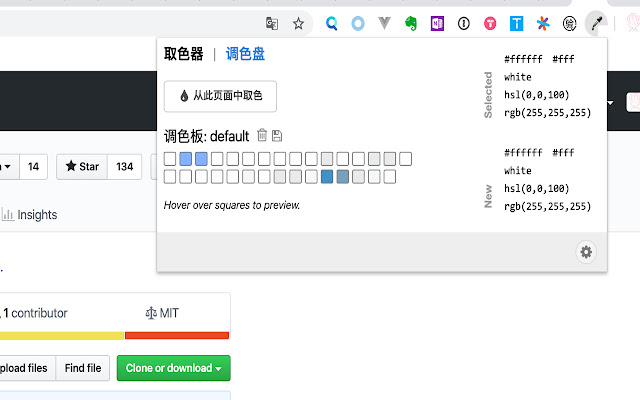This screenshot has width=640, height=400.
Task: Open the 1Password circle extension icon
Action: (x=464, y=23)
